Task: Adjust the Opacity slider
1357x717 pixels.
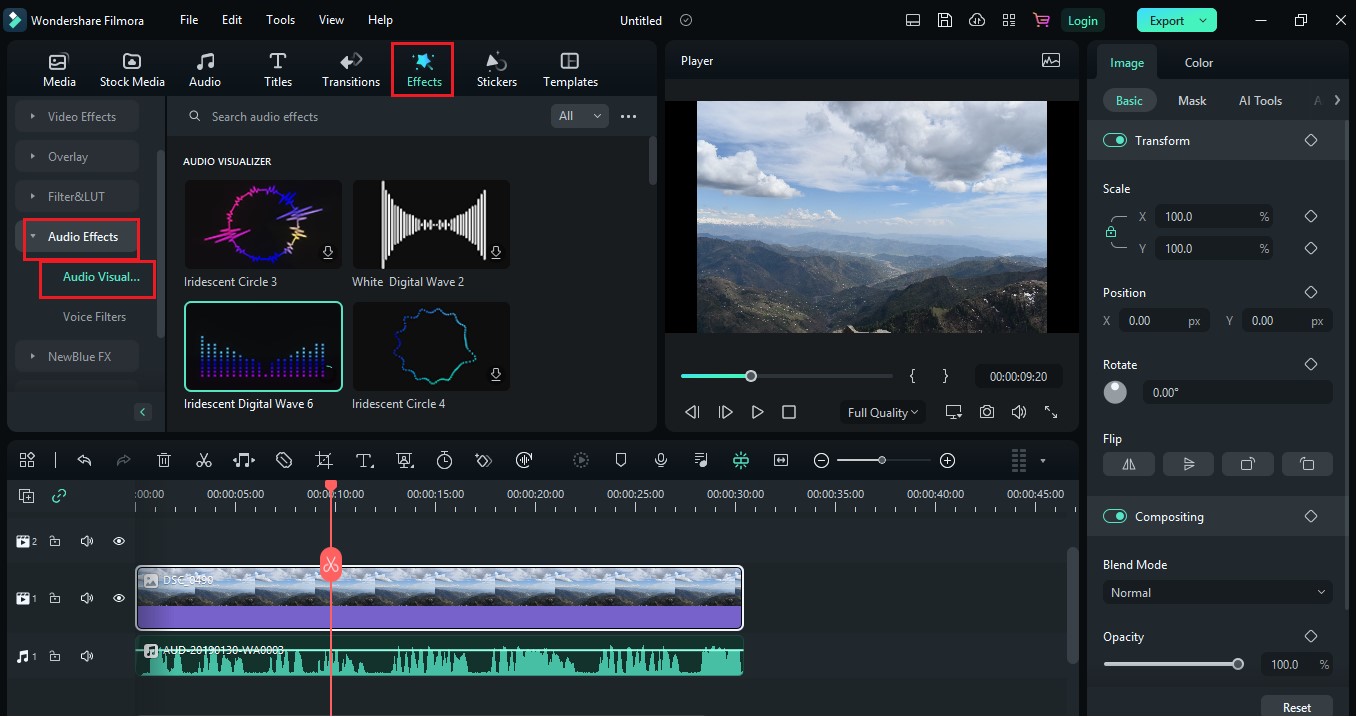Action: 1174,664
